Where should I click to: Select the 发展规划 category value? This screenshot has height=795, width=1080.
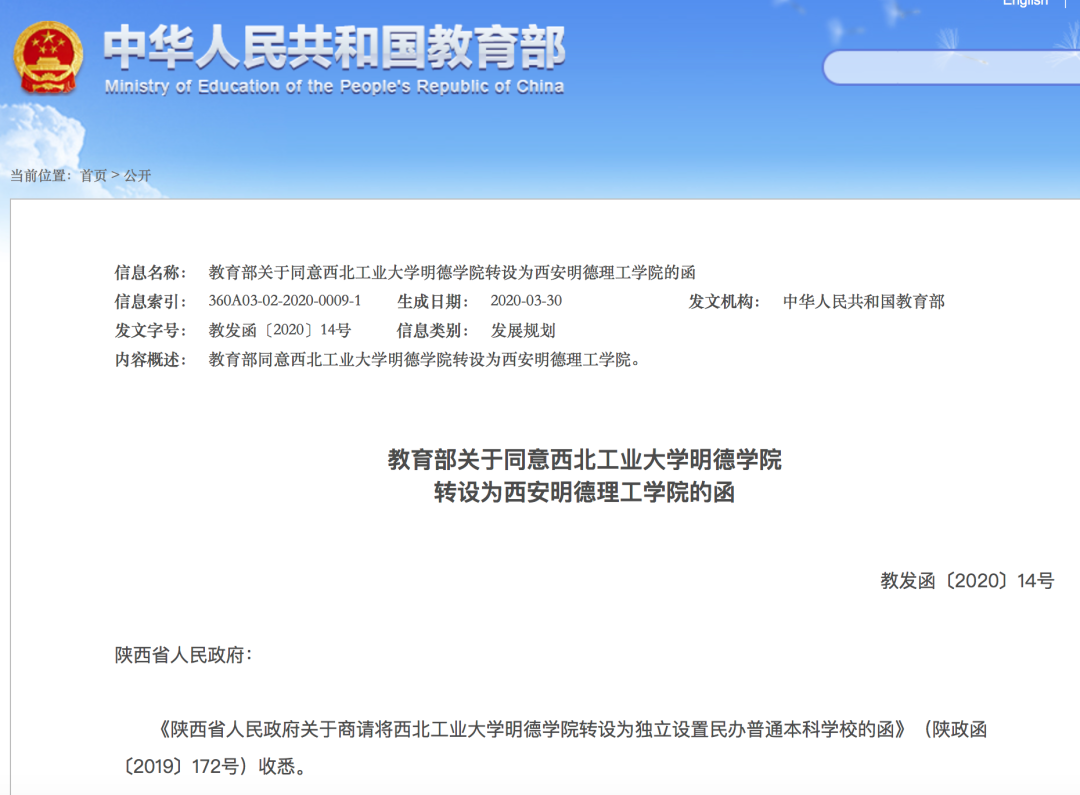(523, 331)
